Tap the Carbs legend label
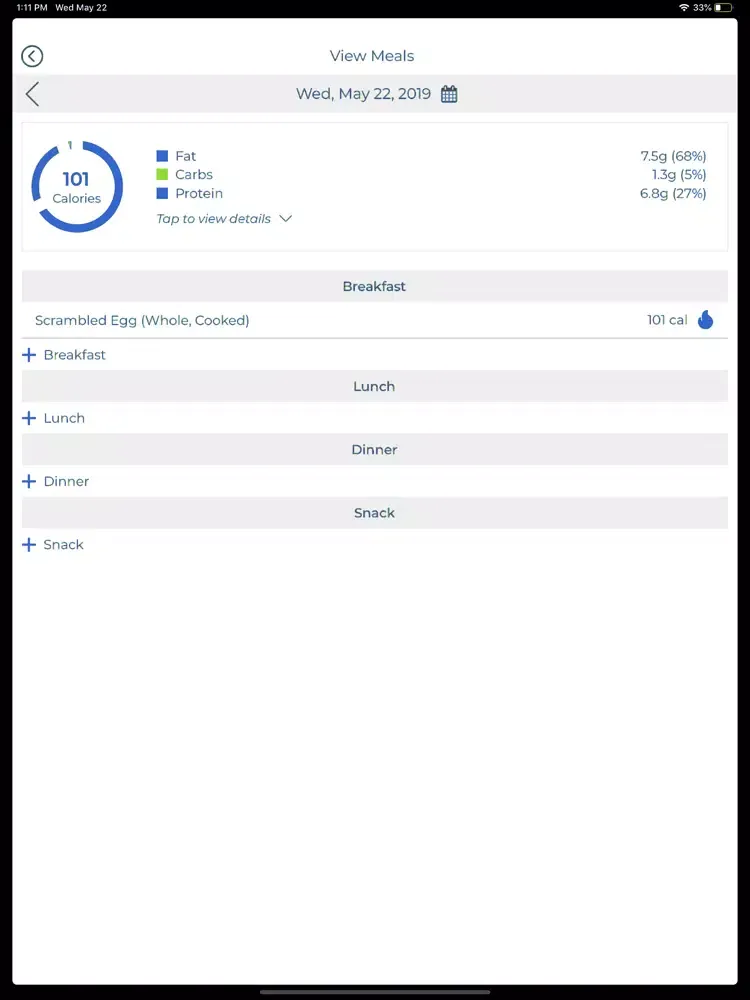Screen dimensions: 750x1000 [x=194, y=174]
